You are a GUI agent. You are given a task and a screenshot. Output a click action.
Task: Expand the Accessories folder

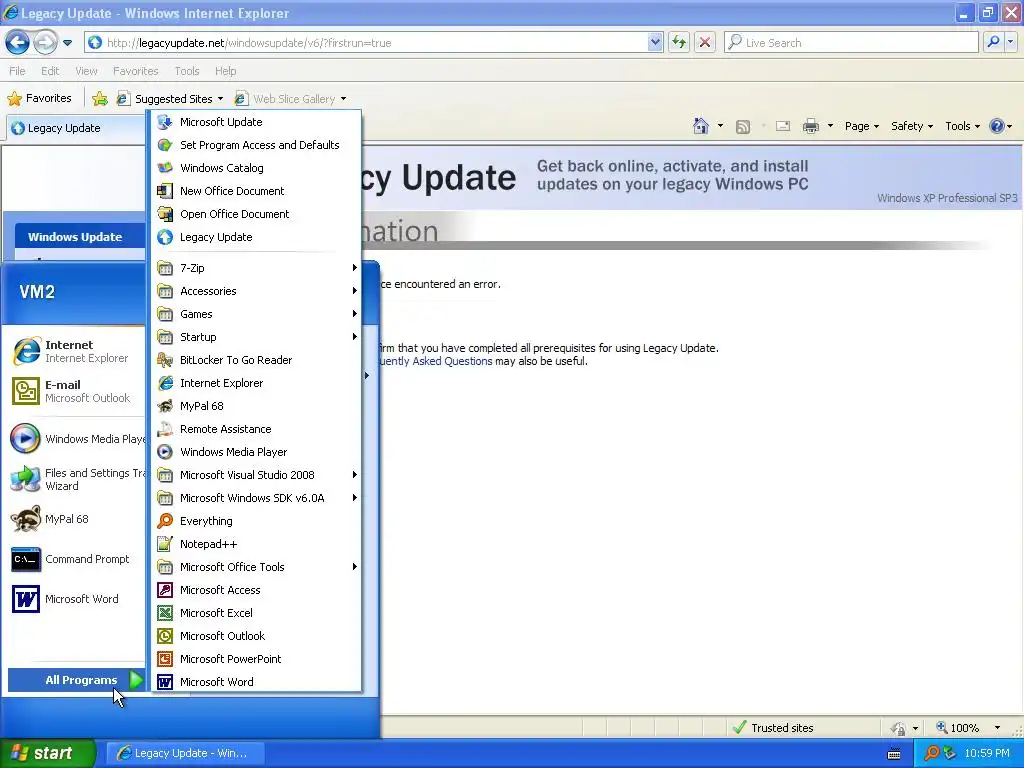(256, 291)
